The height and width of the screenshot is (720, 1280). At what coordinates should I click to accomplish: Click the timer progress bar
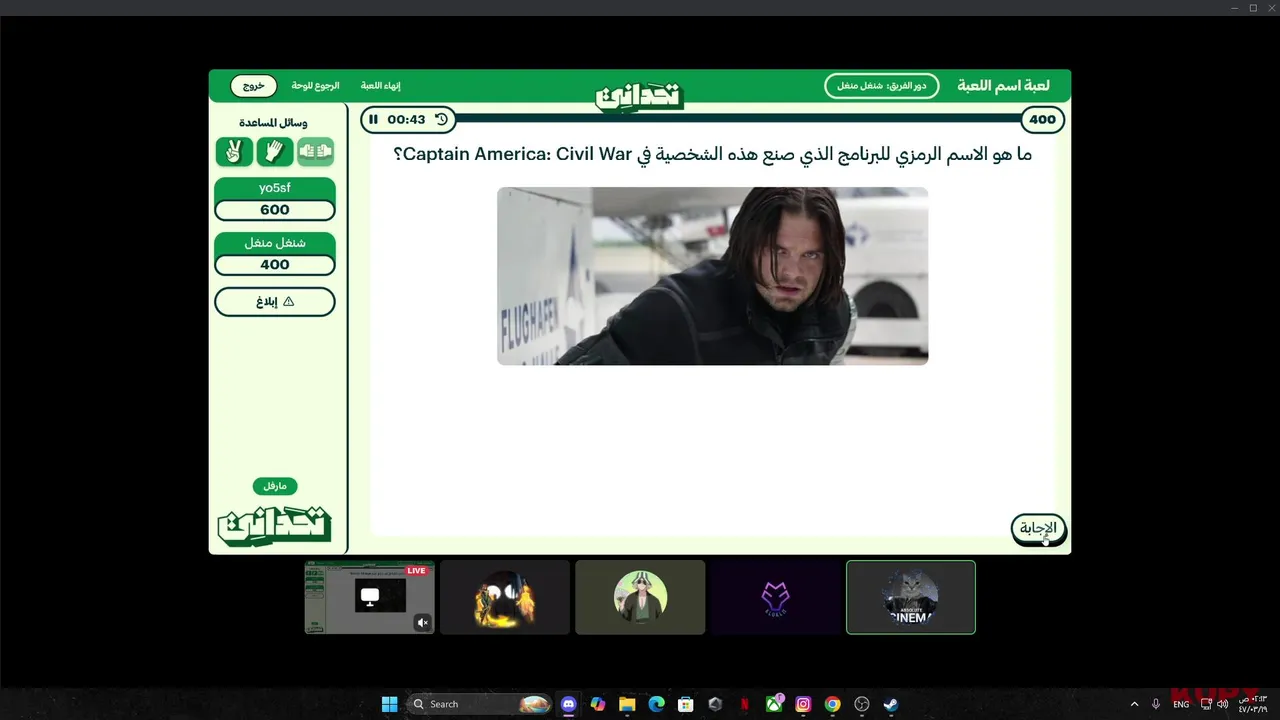click(738, 118)
